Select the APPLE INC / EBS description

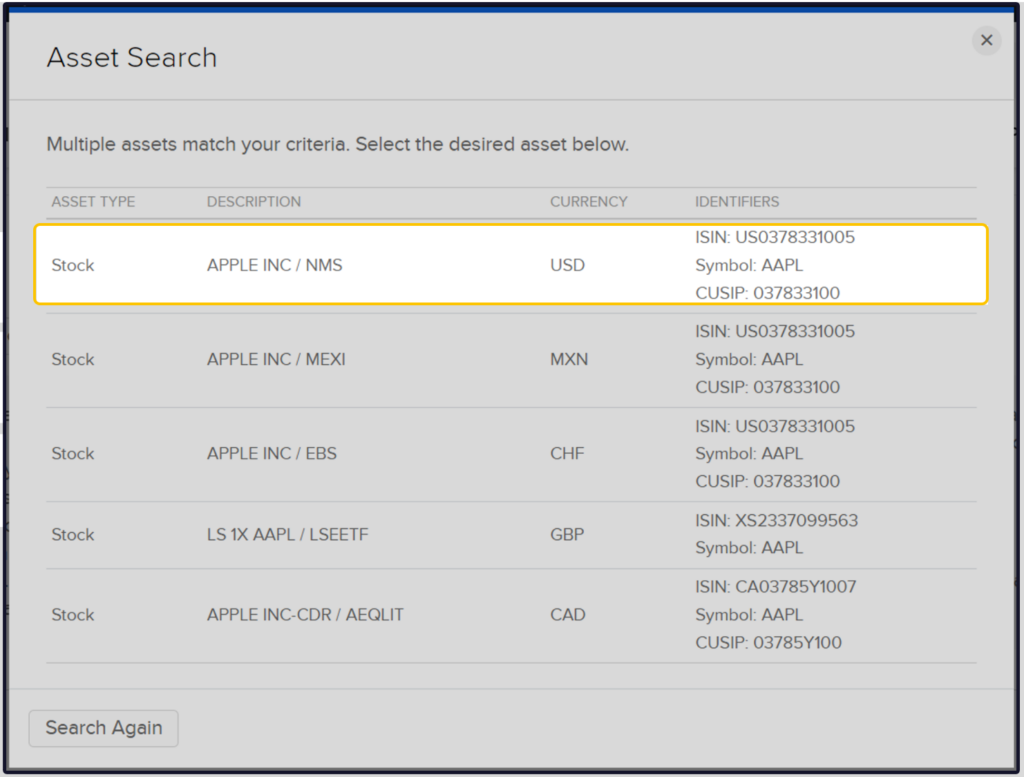point(272,453)
